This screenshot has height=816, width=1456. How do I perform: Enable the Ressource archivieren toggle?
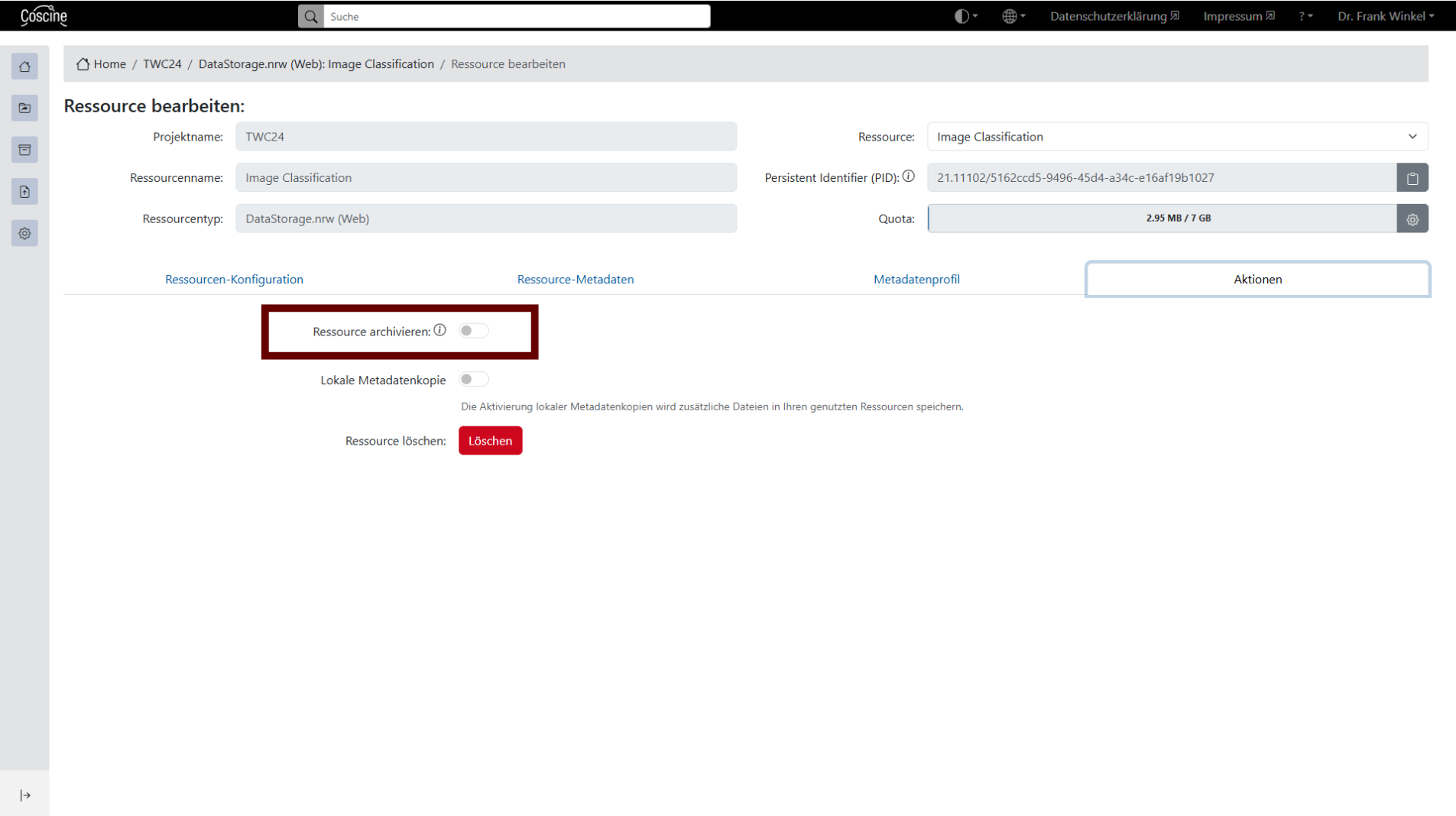473,330
